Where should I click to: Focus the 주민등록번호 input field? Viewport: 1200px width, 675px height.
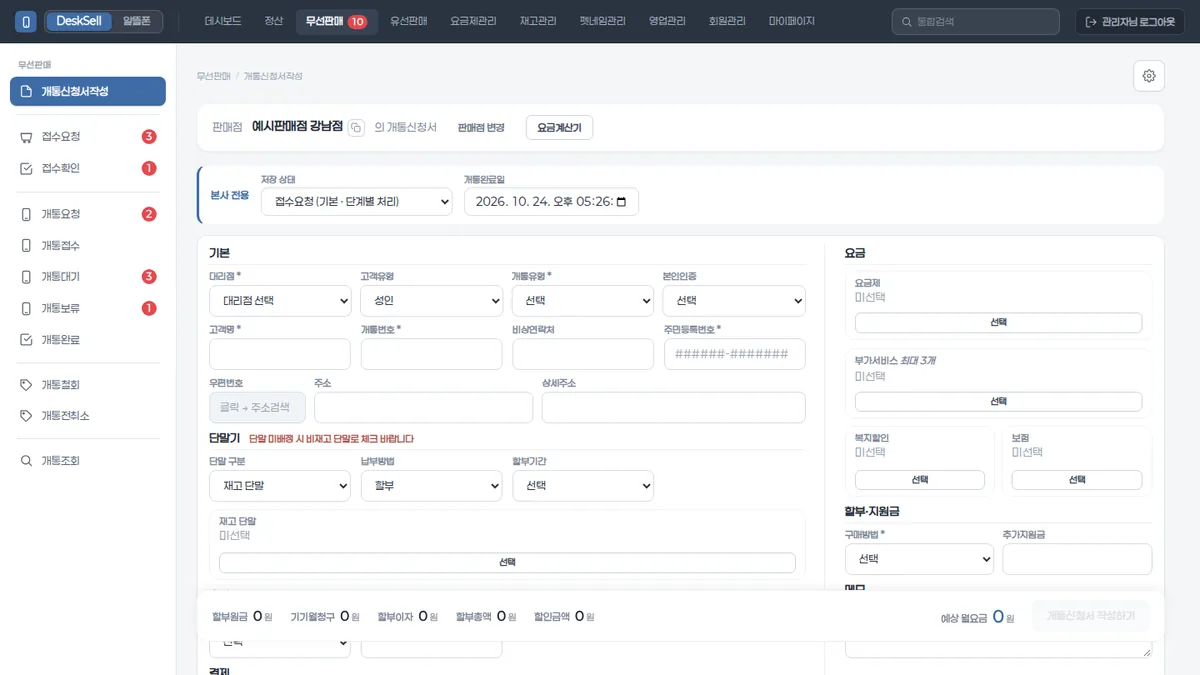click(x=735, y=354)
